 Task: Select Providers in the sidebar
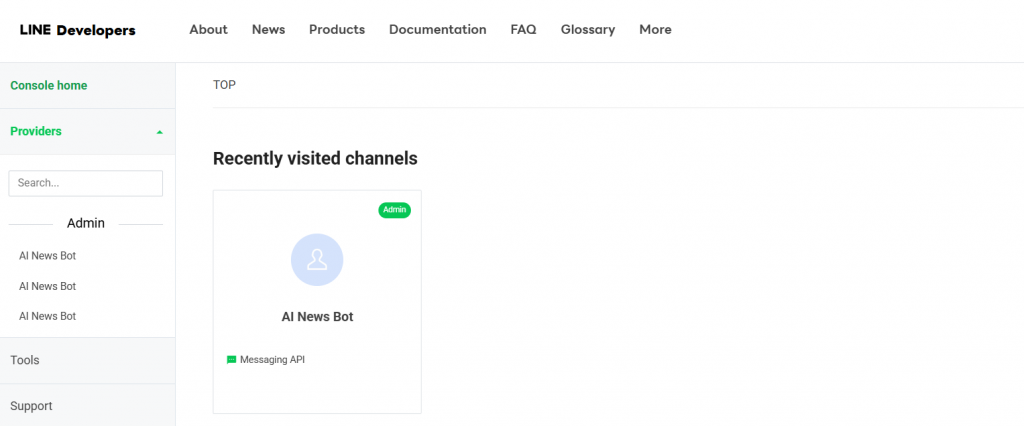[36, 131]
